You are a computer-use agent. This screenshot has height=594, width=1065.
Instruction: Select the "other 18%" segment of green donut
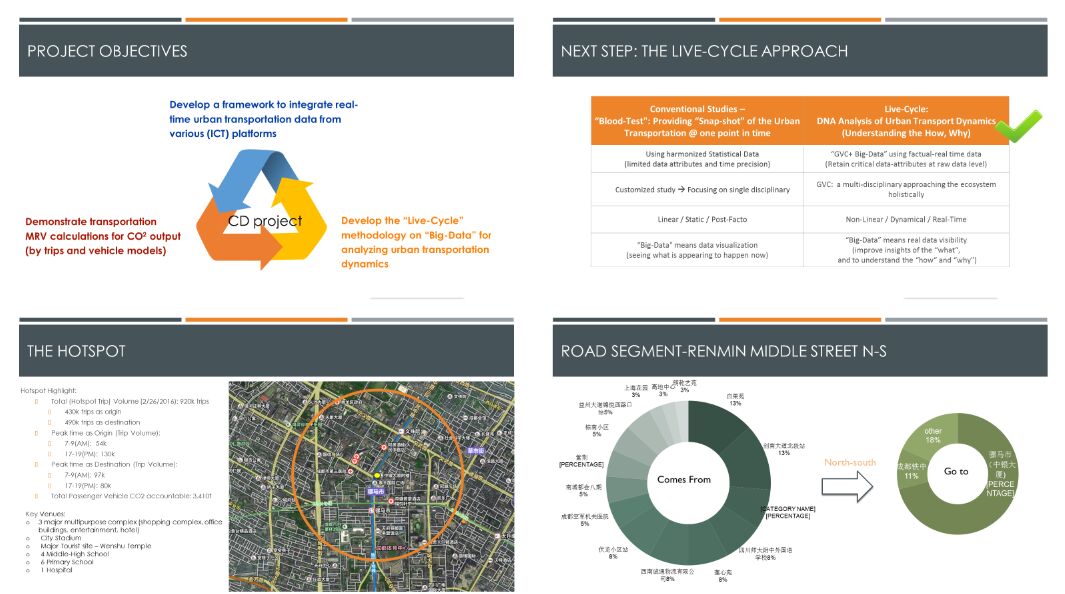tap(931, 436)
